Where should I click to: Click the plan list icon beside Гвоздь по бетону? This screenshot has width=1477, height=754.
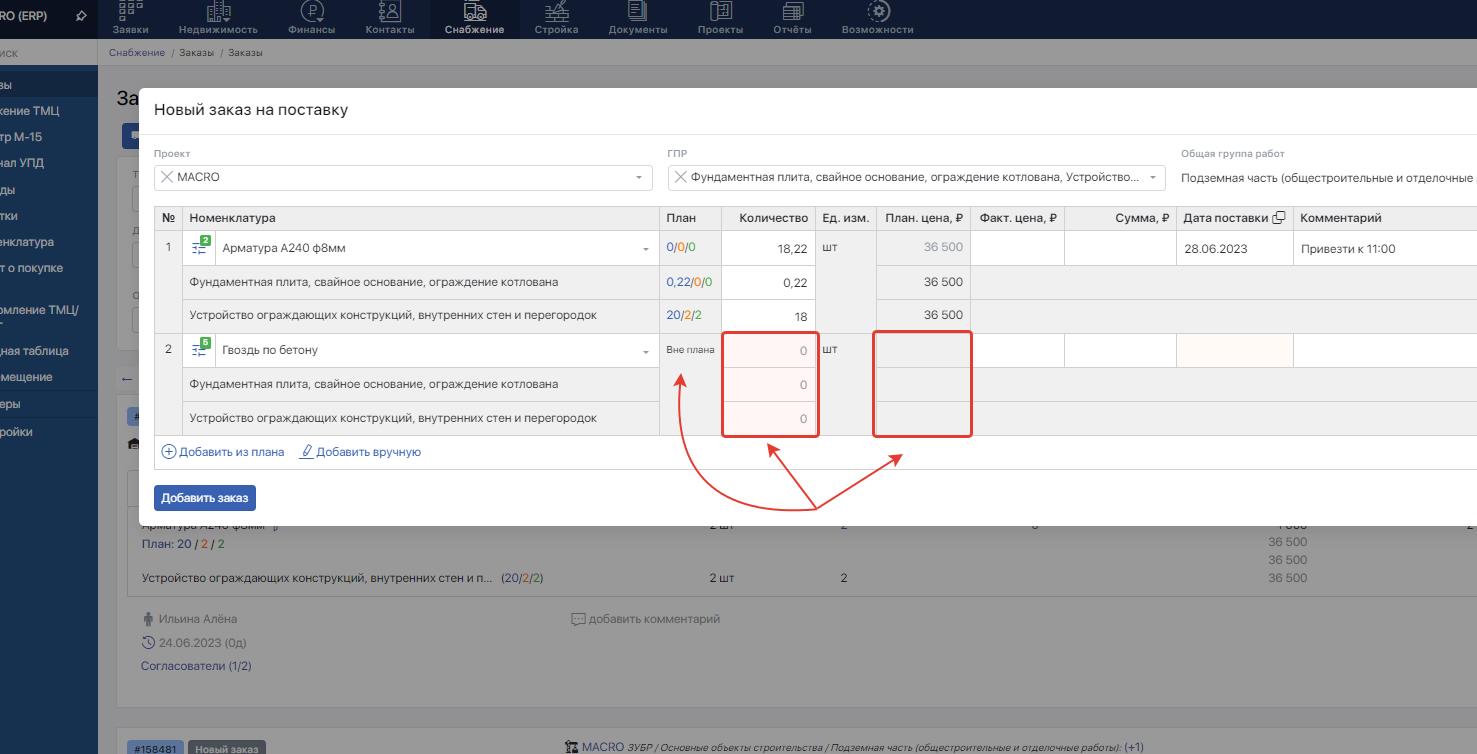pos(200,350)
